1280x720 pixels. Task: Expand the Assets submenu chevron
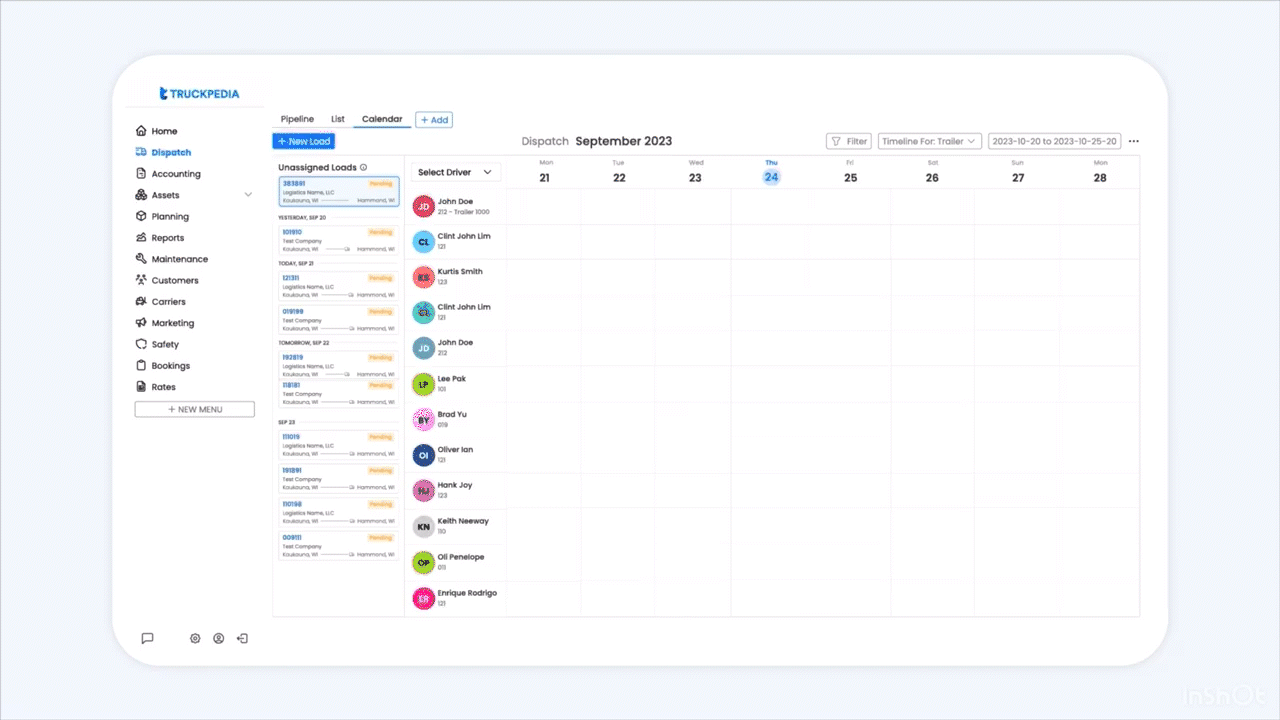pos(248,195)
